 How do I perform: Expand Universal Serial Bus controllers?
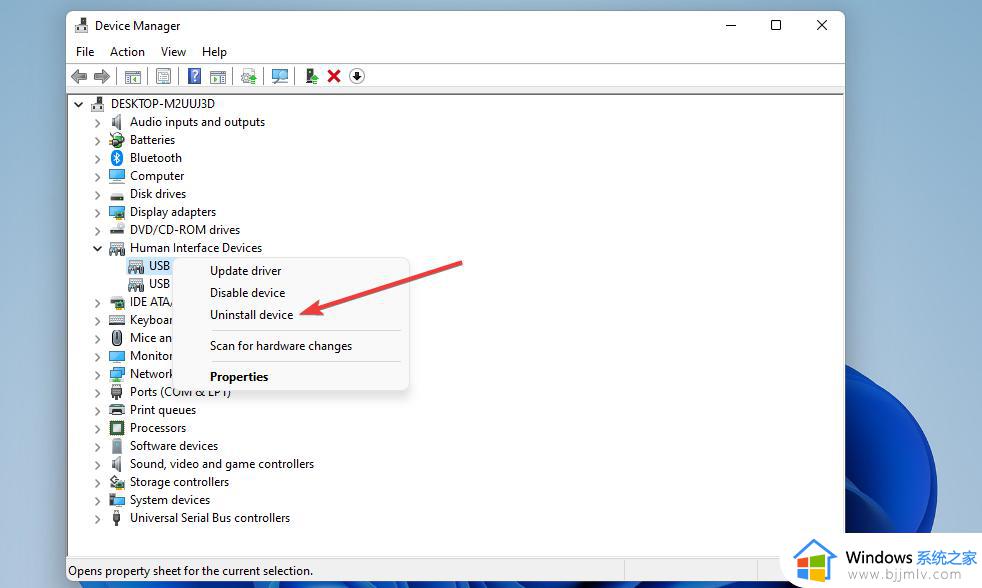(97, 519)
